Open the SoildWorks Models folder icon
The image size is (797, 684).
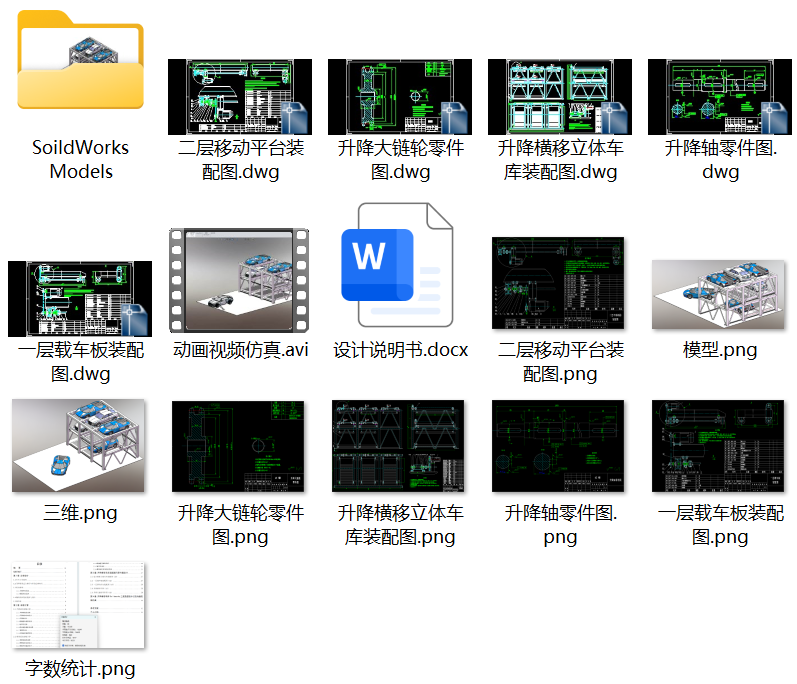click(80, 60)
